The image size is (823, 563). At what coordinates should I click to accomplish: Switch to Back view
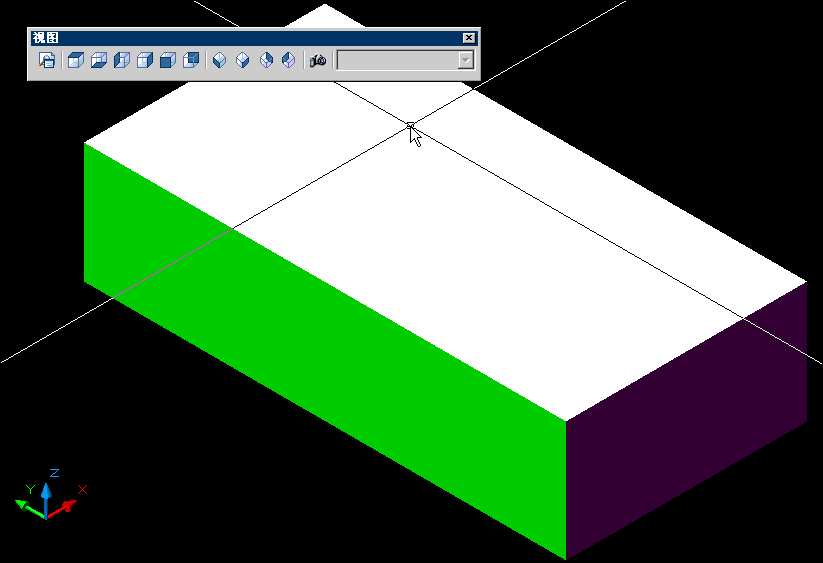[x=191, y=60]
